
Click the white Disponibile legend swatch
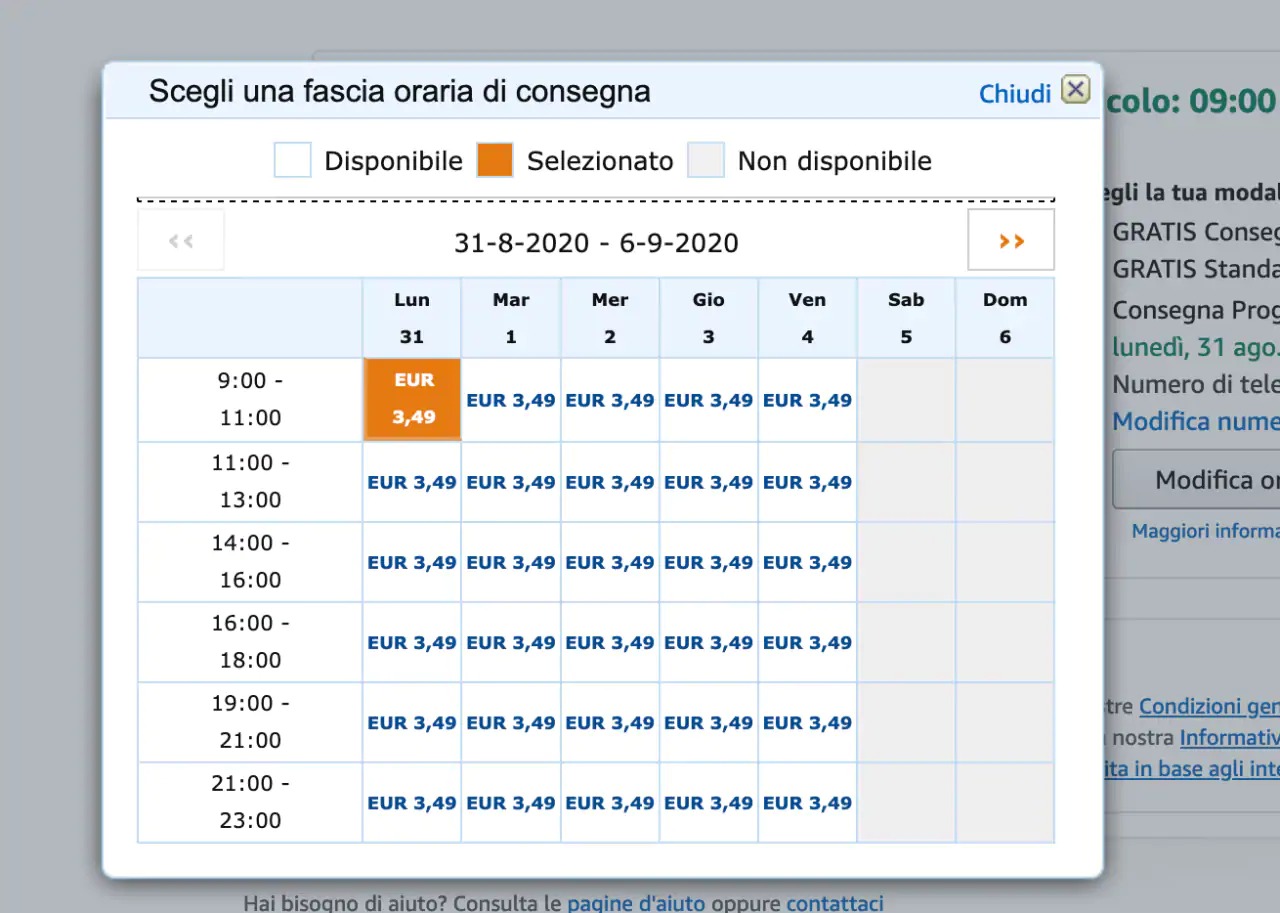[293, 160]
